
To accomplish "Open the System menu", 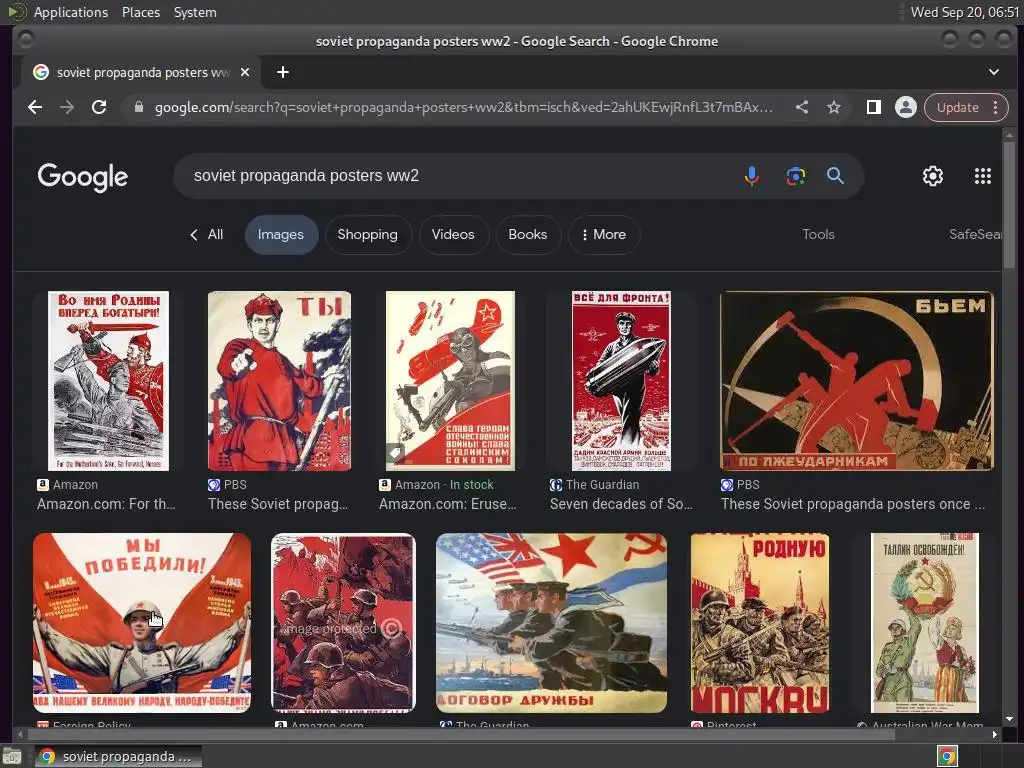I will point(195,12).
